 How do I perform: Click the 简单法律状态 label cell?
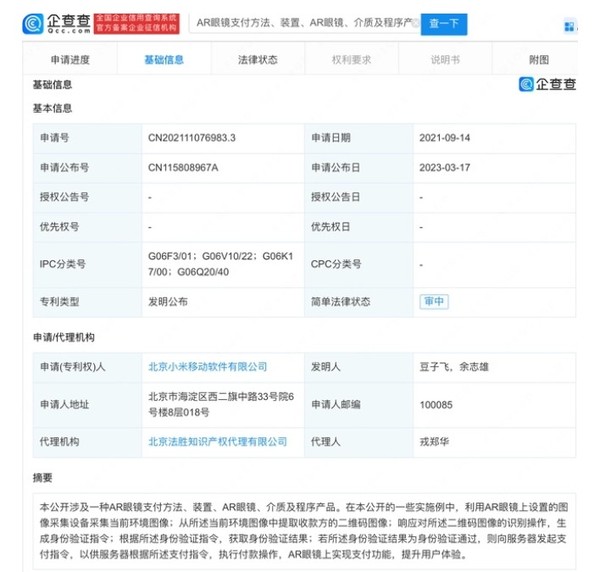point(359,302)
